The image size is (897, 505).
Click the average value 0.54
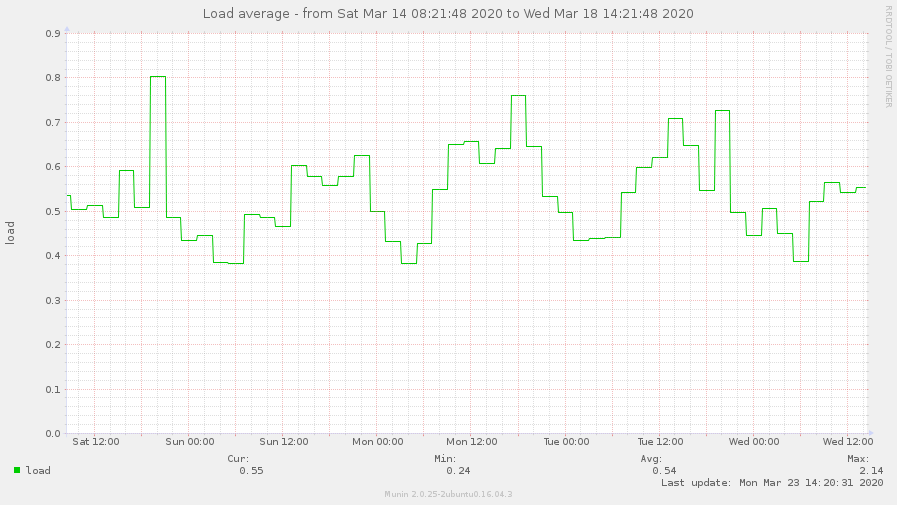click(664, 471)
